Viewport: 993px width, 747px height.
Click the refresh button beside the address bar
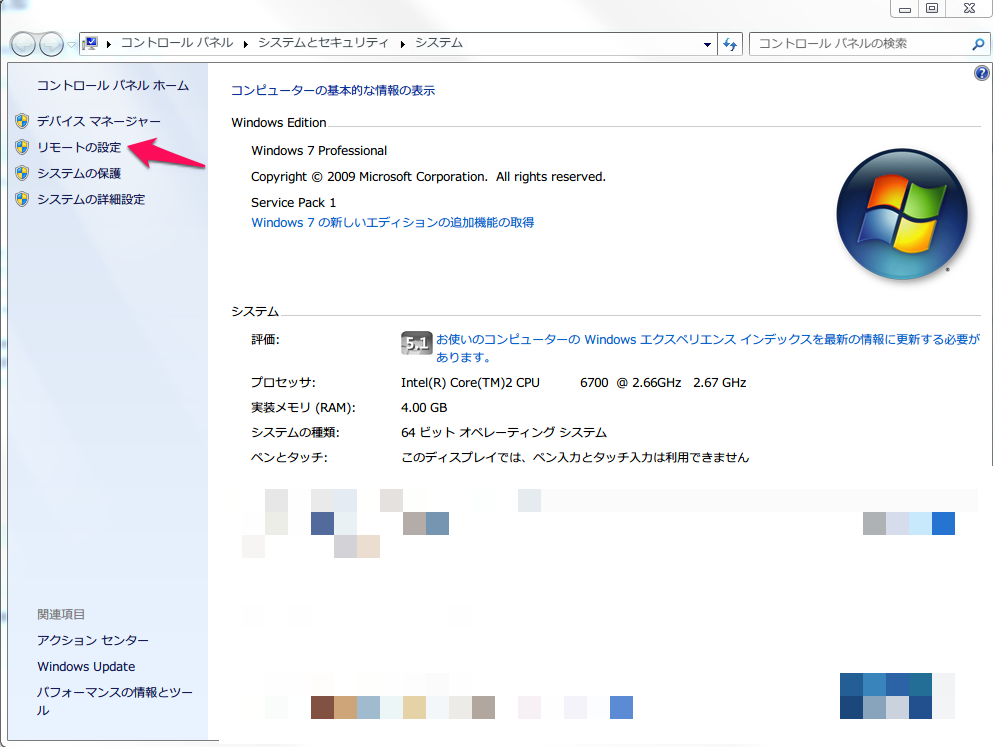[x=730, y=44]
